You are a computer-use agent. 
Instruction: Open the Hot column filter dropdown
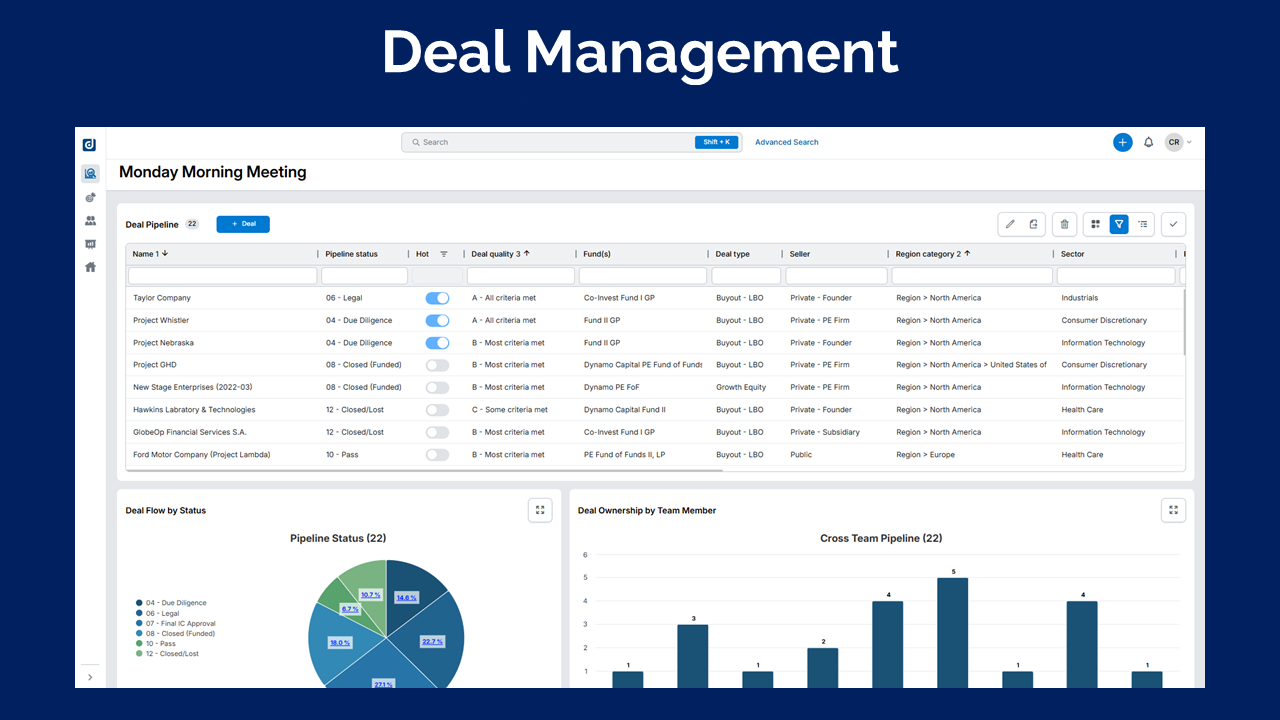pos(444,253)
